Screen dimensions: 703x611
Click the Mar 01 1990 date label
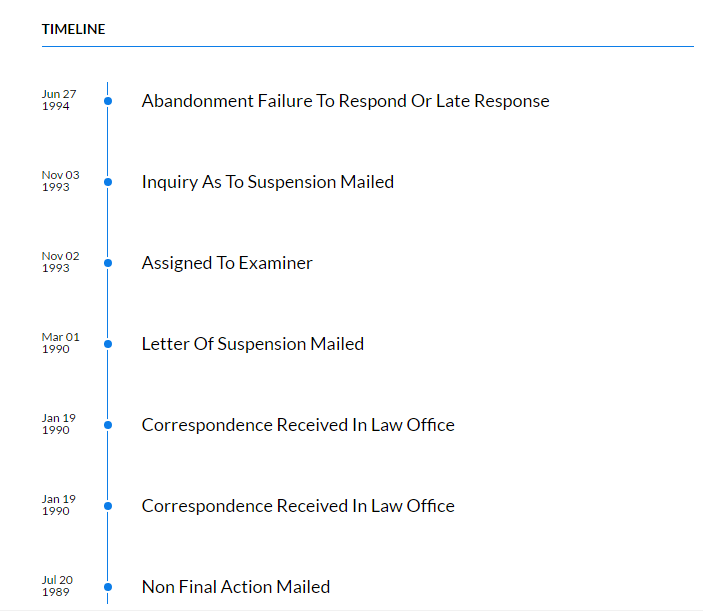point(61,343)
